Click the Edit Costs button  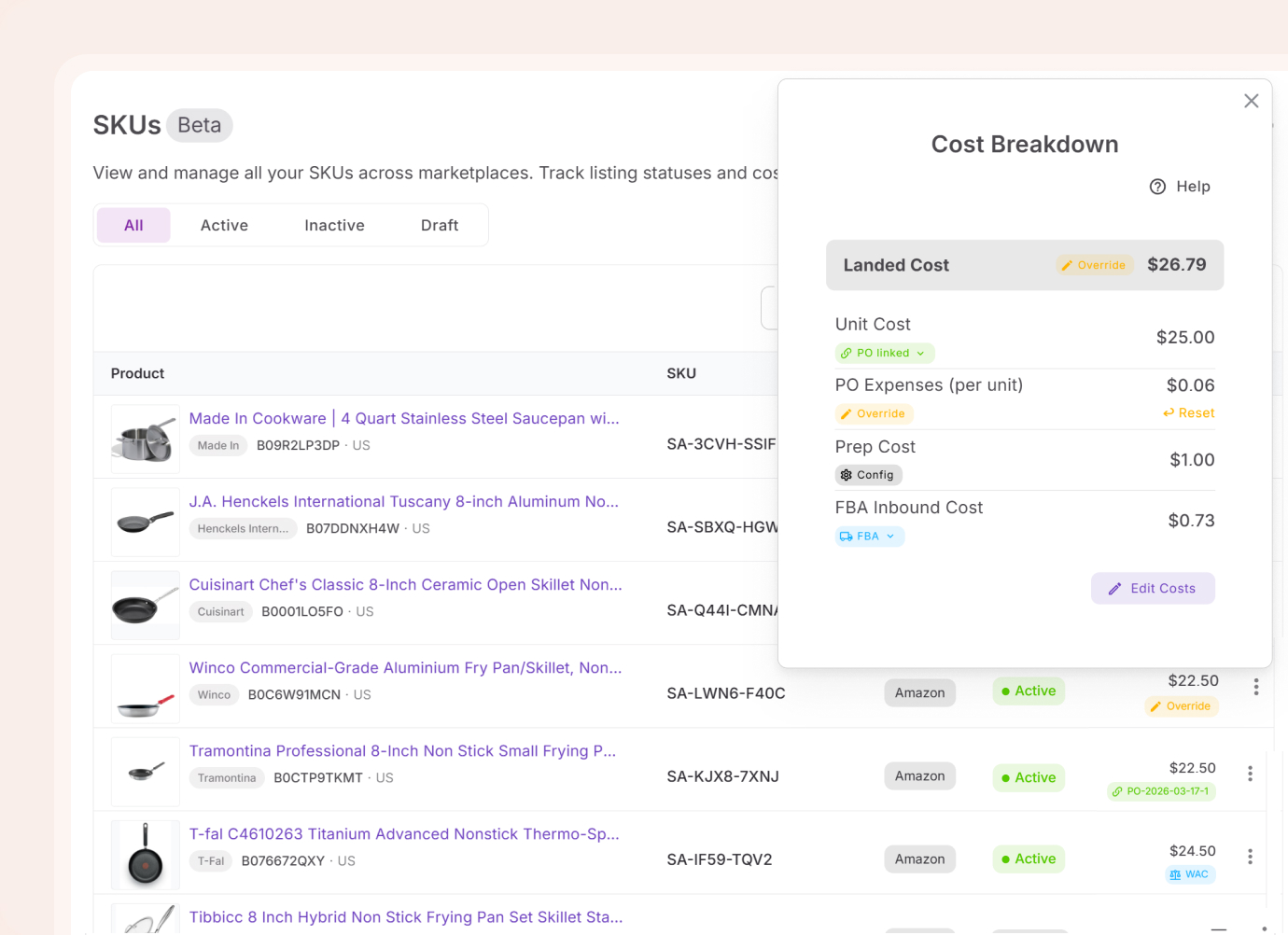1153,588
